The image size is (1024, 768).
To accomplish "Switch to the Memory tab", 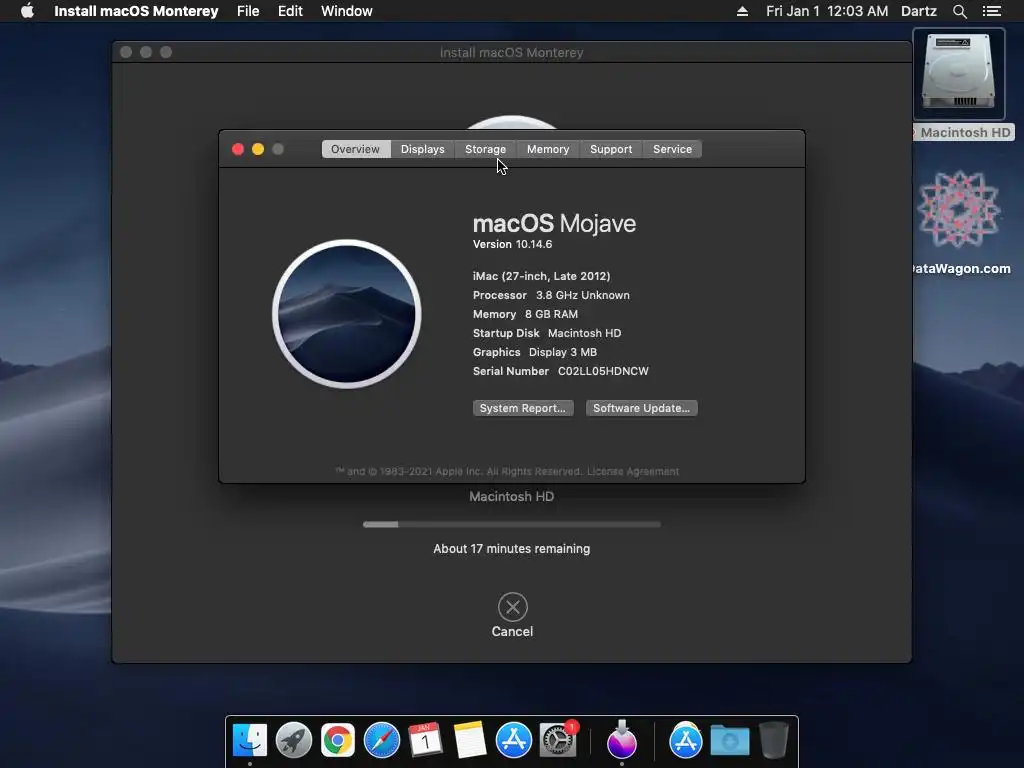I will (548, 149).
